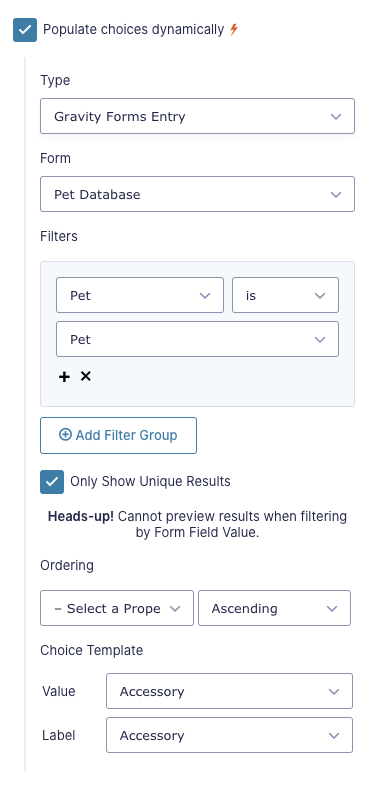
Task: Click the lightning bolt icon
Action: tap(233, 30)
